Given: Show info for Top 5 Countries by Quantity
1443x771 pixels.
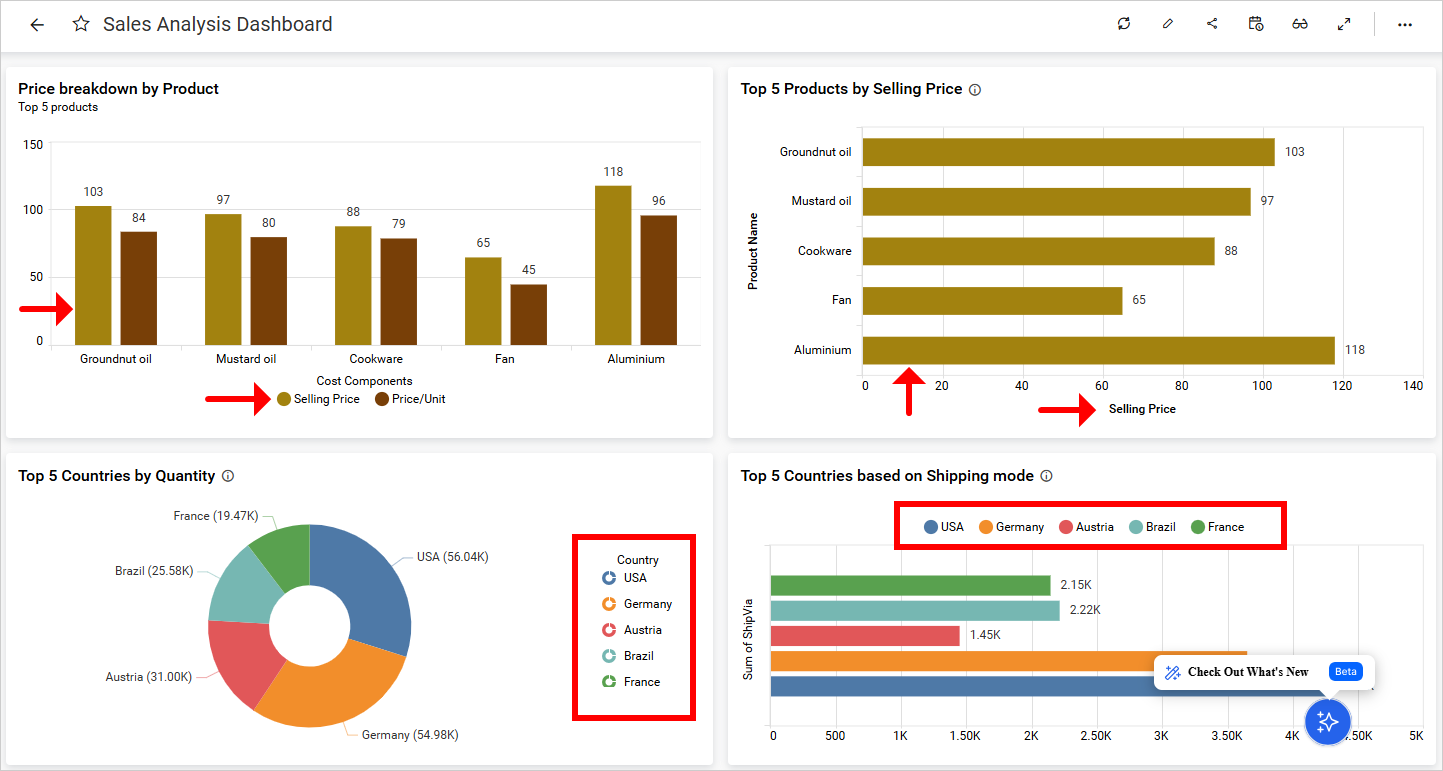Looking at the screenshot, I should [x=228, y=477].
